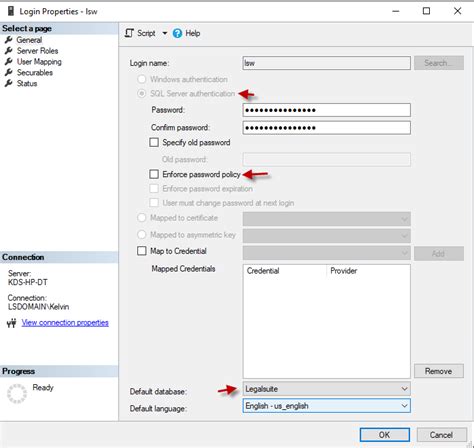474x448 pixels.
Task: Open the User Mapping page
Action: click(39, 62)
